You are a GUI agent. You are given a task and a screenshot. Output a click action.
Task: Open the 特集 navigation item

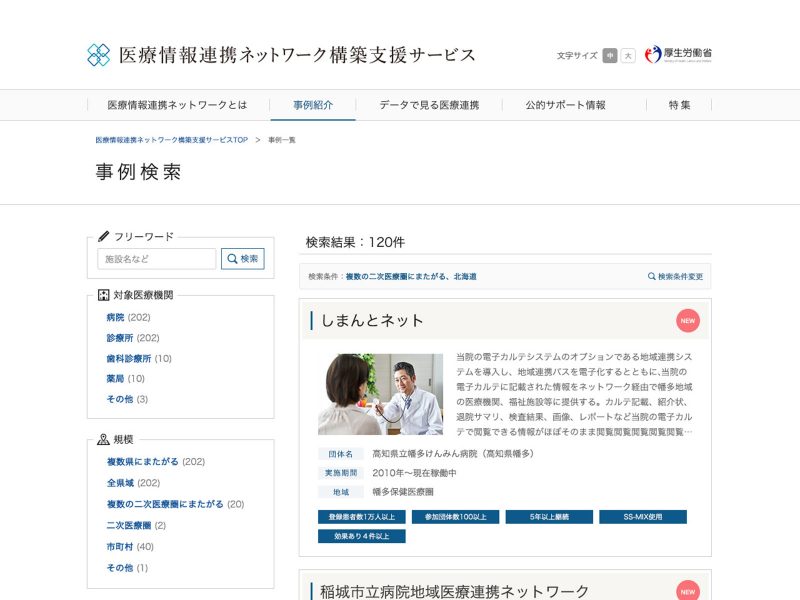click(679, 105)
